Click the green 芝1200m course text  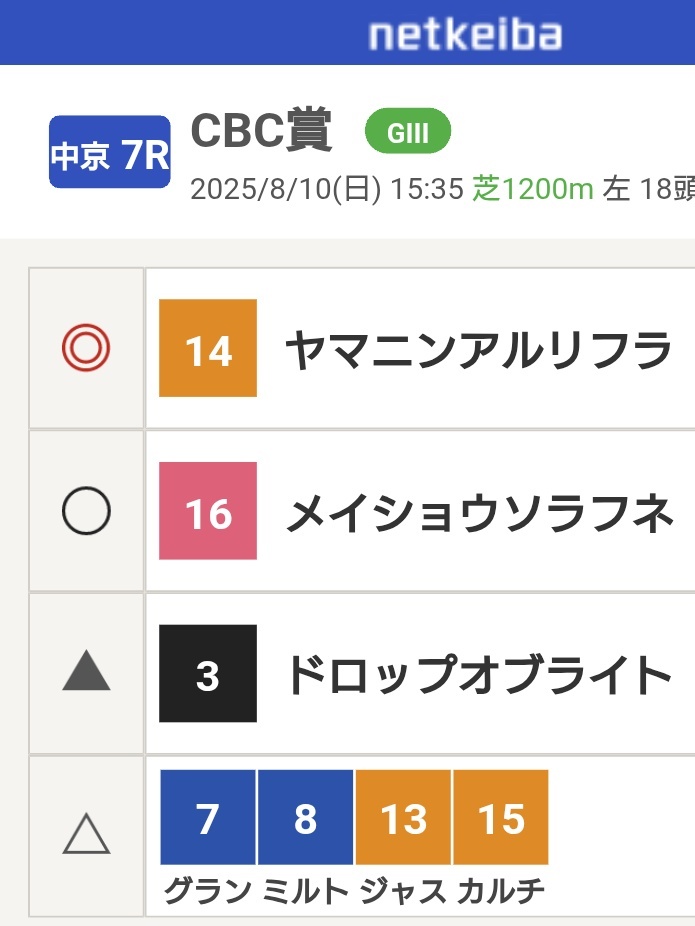533,189
